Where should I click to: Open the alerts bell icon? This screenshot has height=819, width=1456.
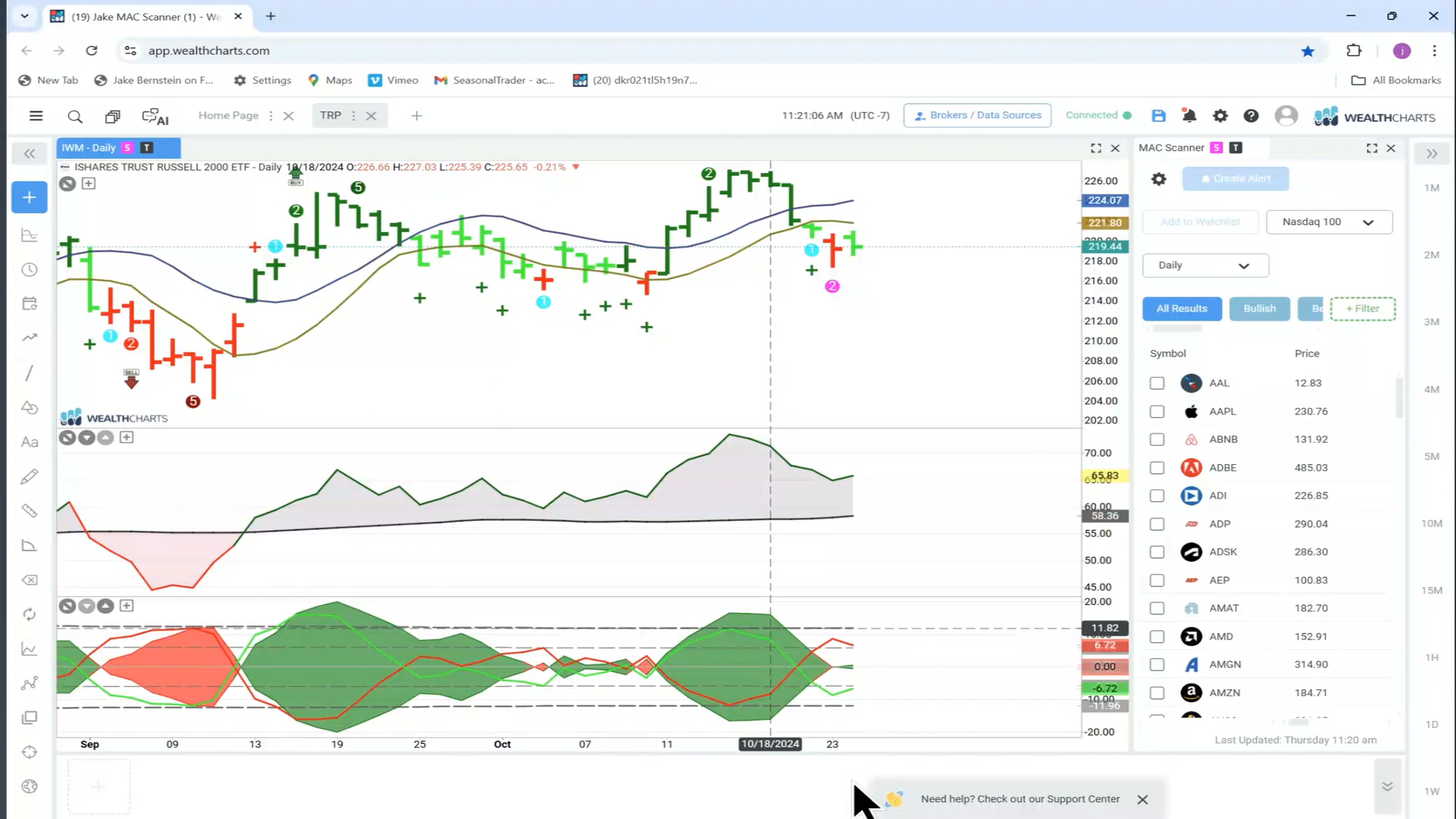1189,115
